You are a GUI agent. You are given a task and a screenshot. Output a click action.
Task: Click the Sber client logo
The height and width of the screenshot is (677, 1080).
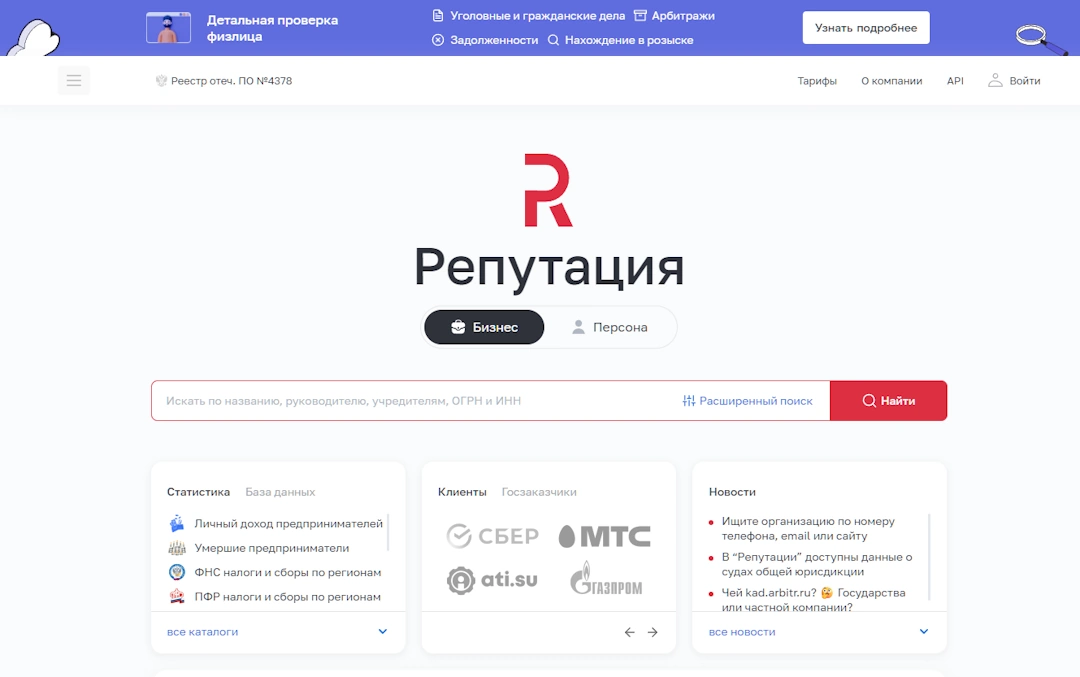(492, 536)
